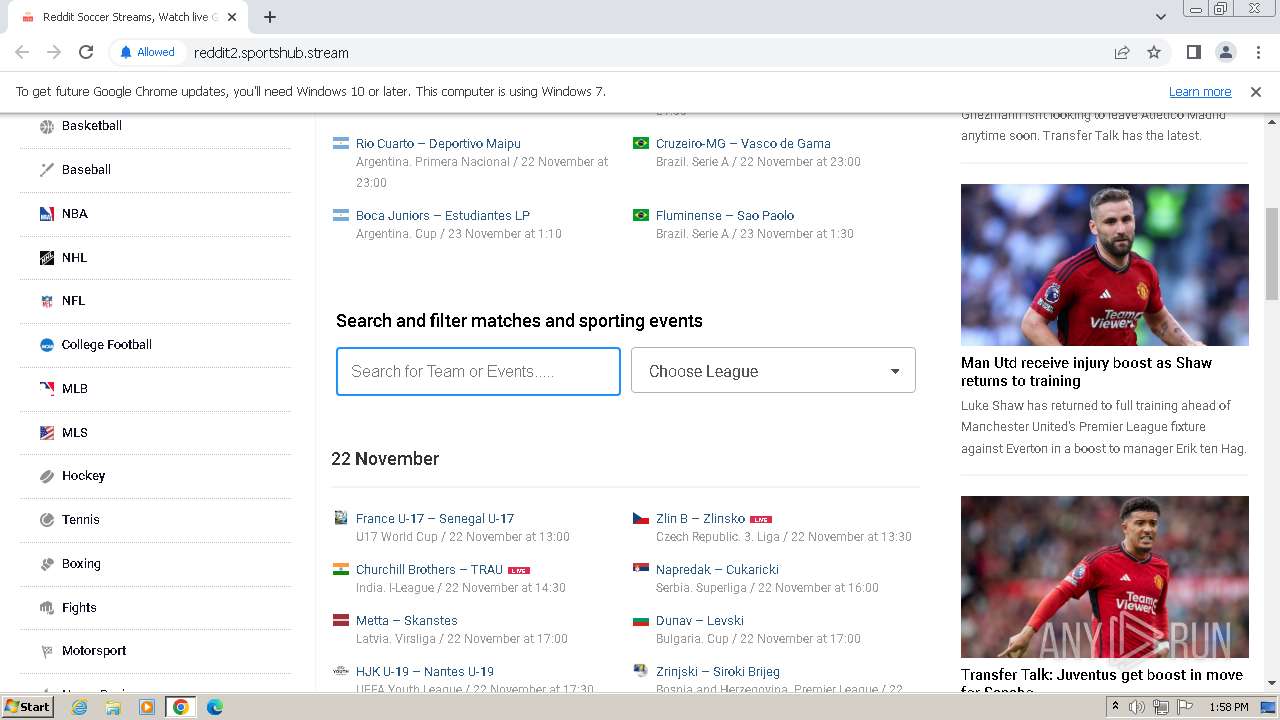Click the Baseball bat icon in sidebar
This screenshot has height=720, width=1280.
(x=47, y=170)
